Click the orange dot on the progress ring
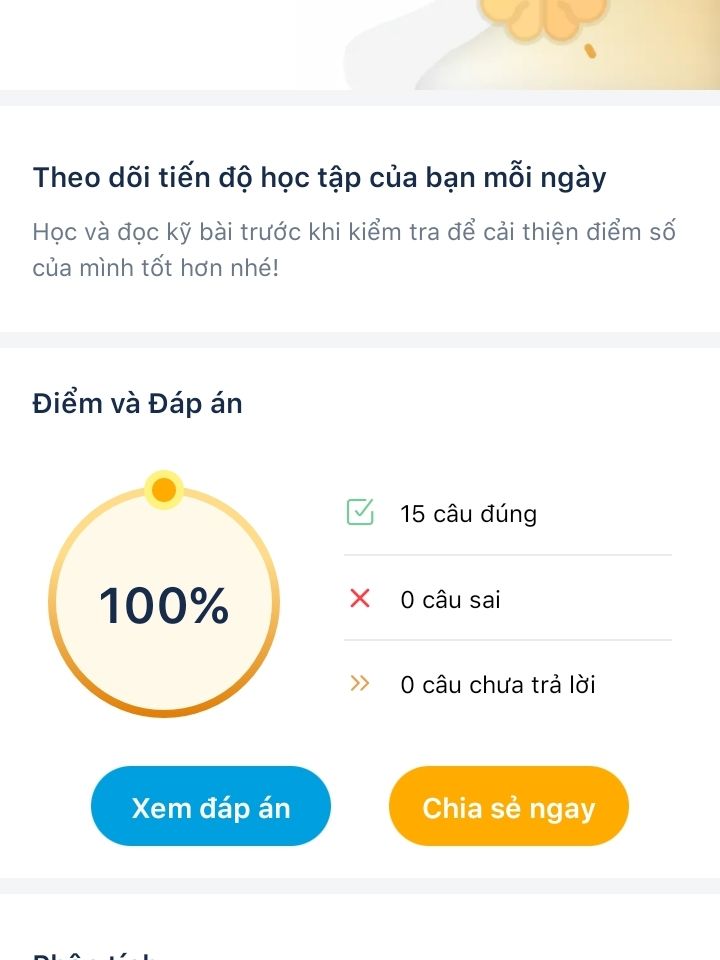The height and width of the screenshot is (960, 720). [x=163, y=490]
